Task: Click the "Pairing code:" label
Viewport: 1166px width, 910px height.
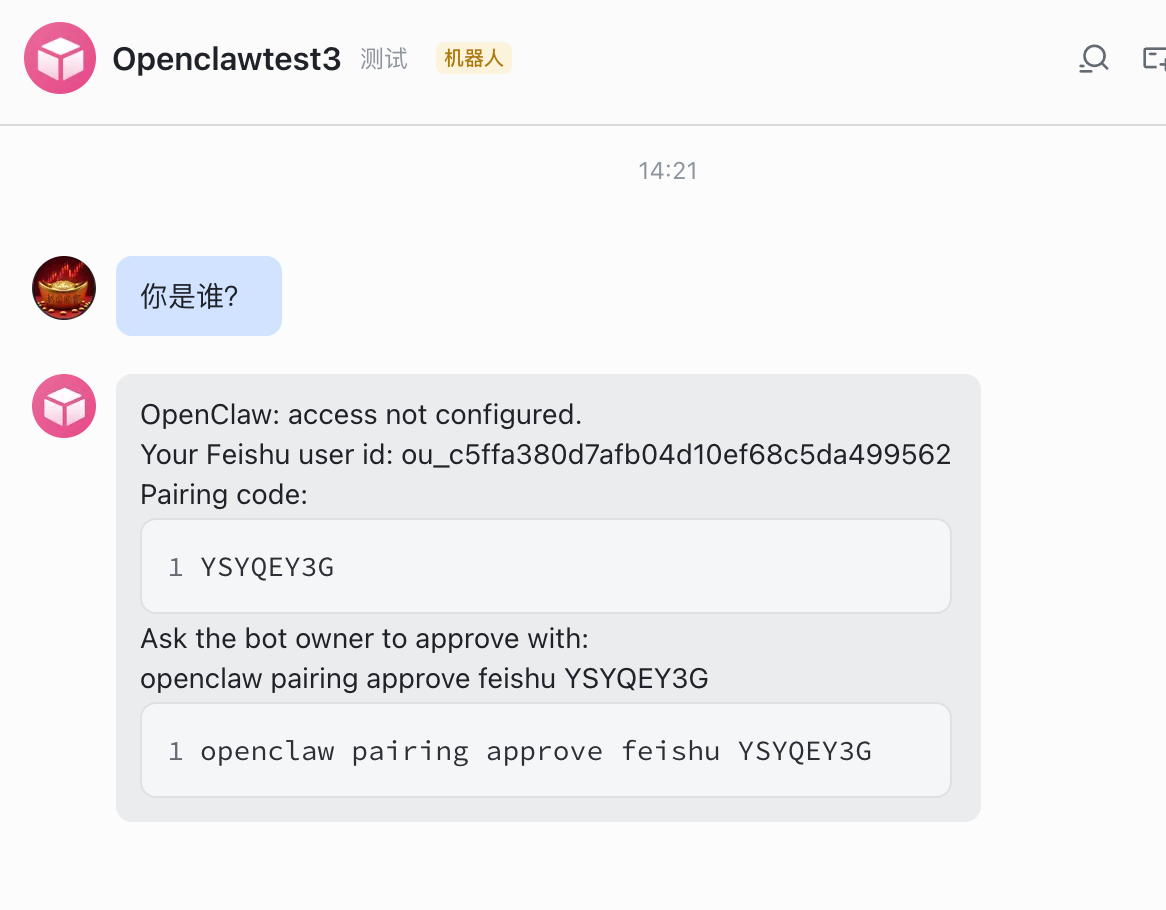Action: click(x=224, y=495)
